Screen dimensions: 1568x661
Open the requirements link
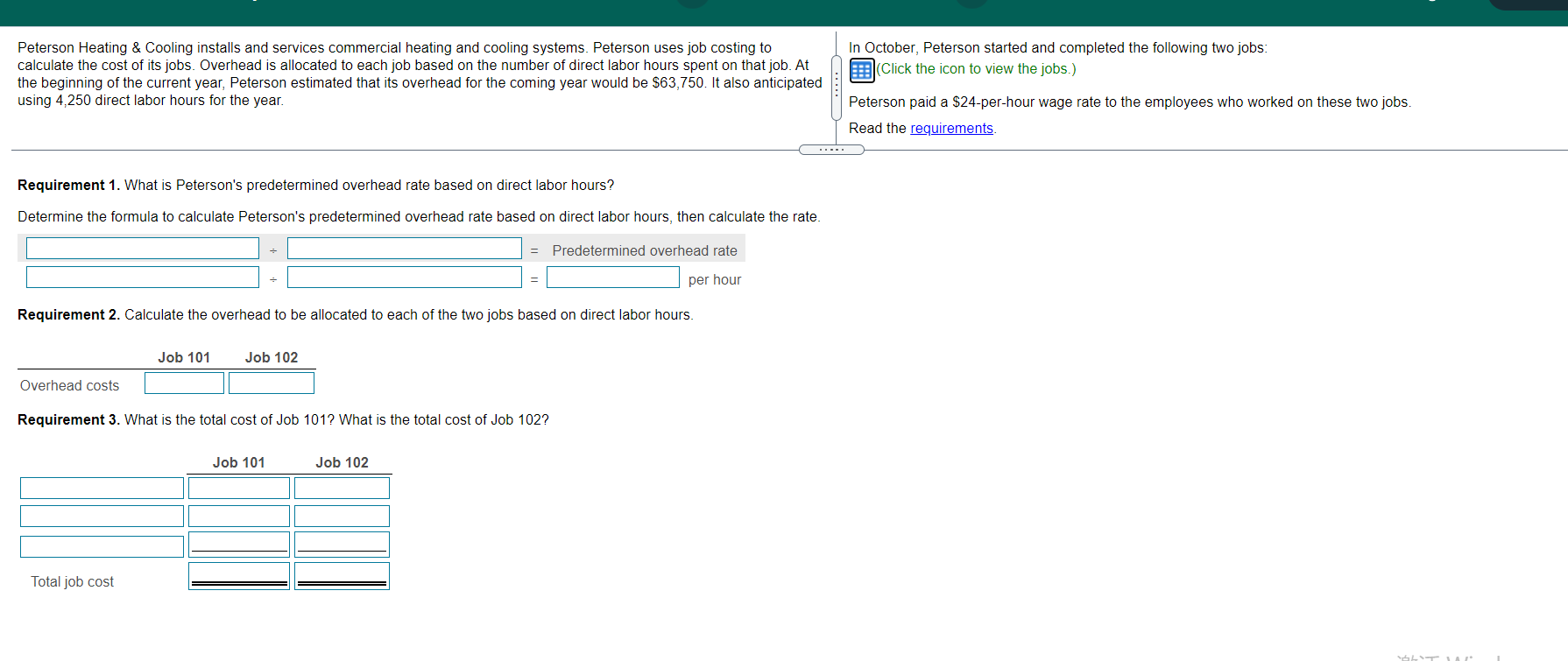(951, 129)
